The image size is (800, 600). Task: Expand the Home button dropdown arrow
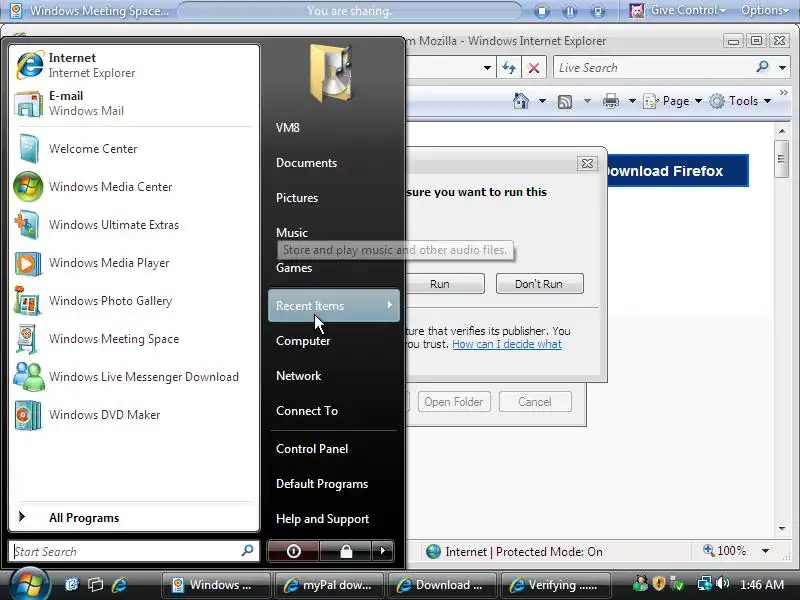542,101
